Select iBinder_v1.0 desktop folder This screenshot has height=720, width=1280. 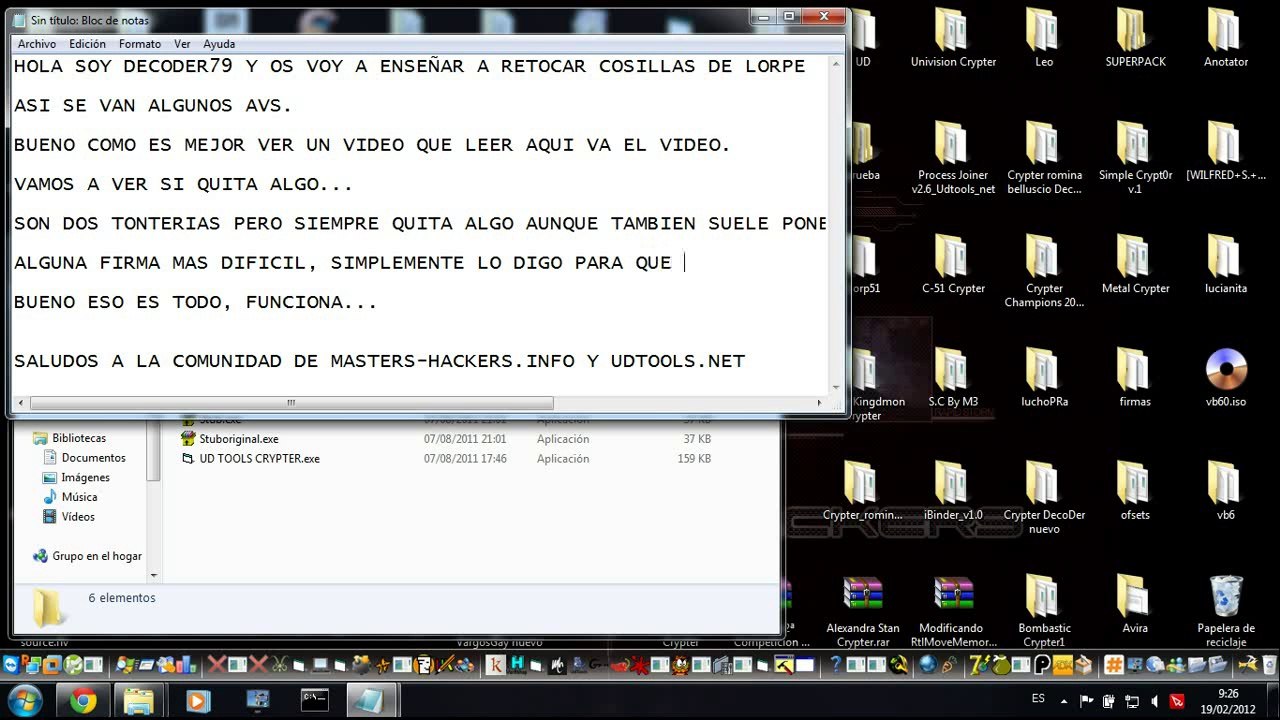point(952,491)
